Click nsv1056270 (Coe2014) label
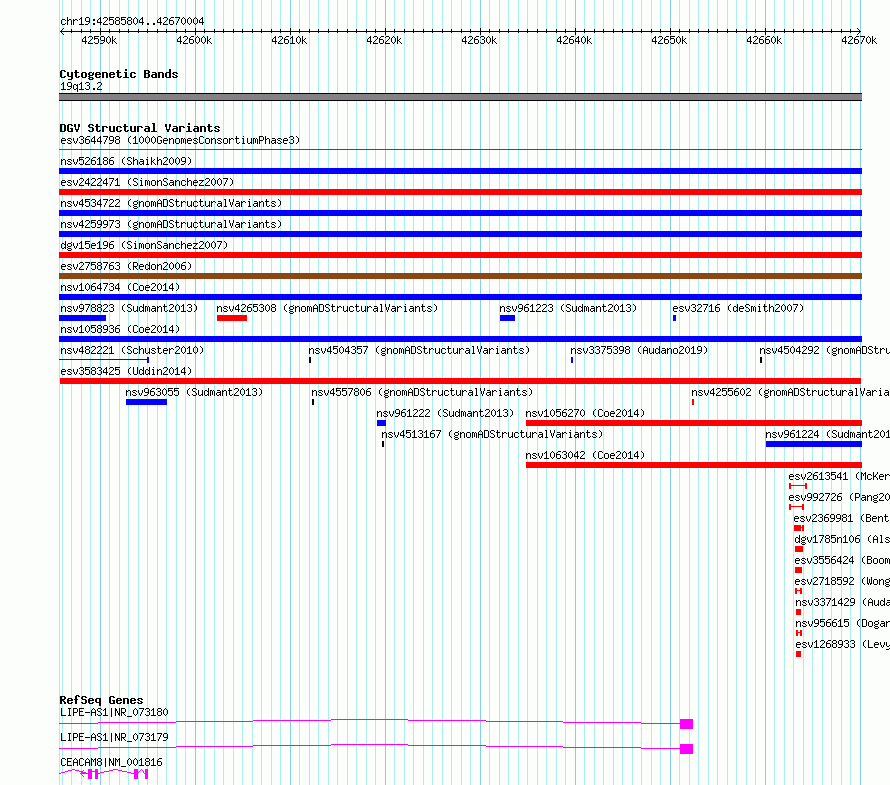890x785 pixels. click(585, 413)
